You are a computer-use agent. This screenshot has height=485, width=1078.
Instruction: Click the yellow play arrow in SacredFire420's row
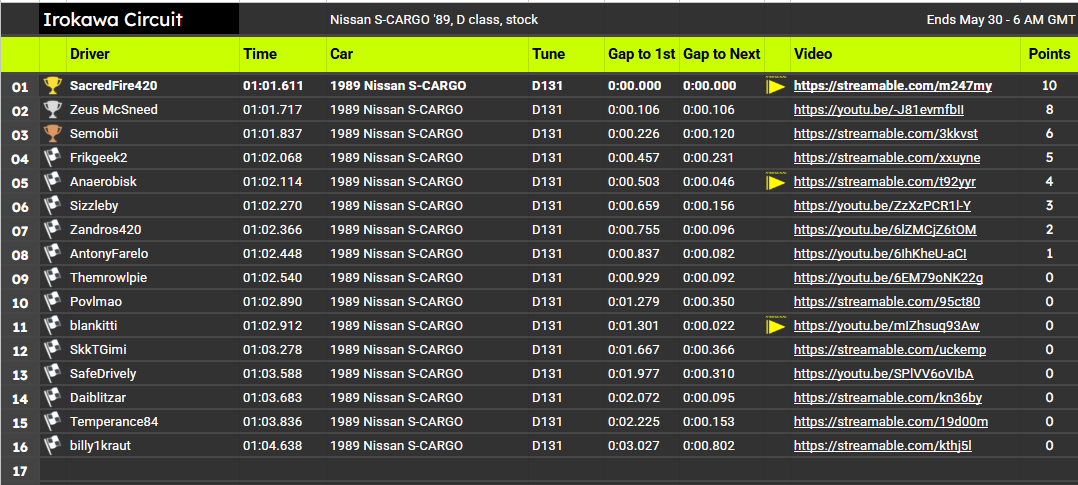pyautogui.click(x=776, y=86)
